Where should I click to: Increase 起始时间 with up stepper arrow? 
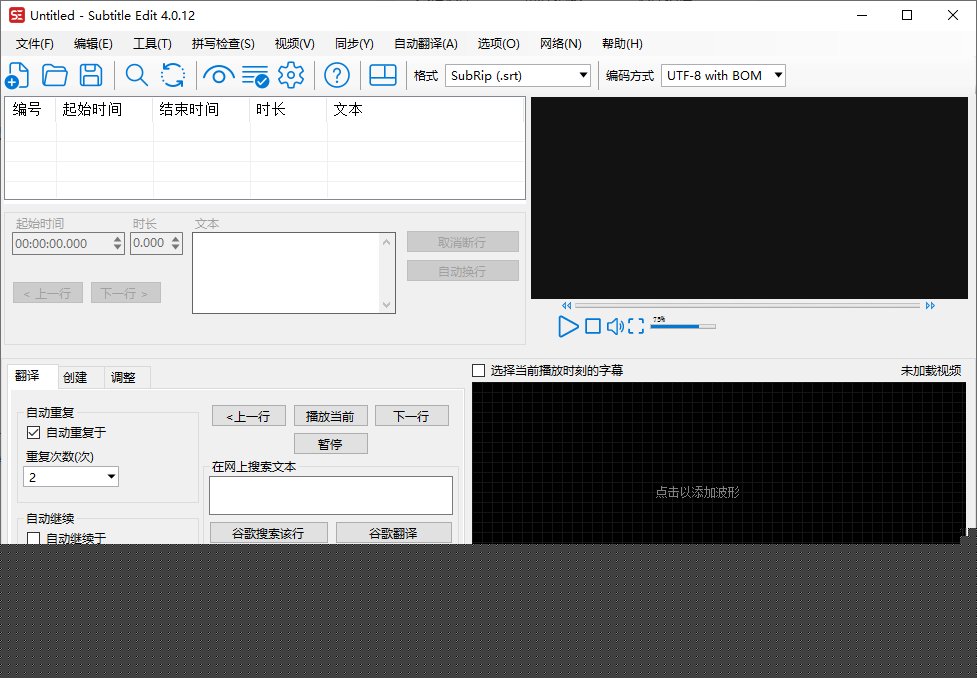pos(118,239)
